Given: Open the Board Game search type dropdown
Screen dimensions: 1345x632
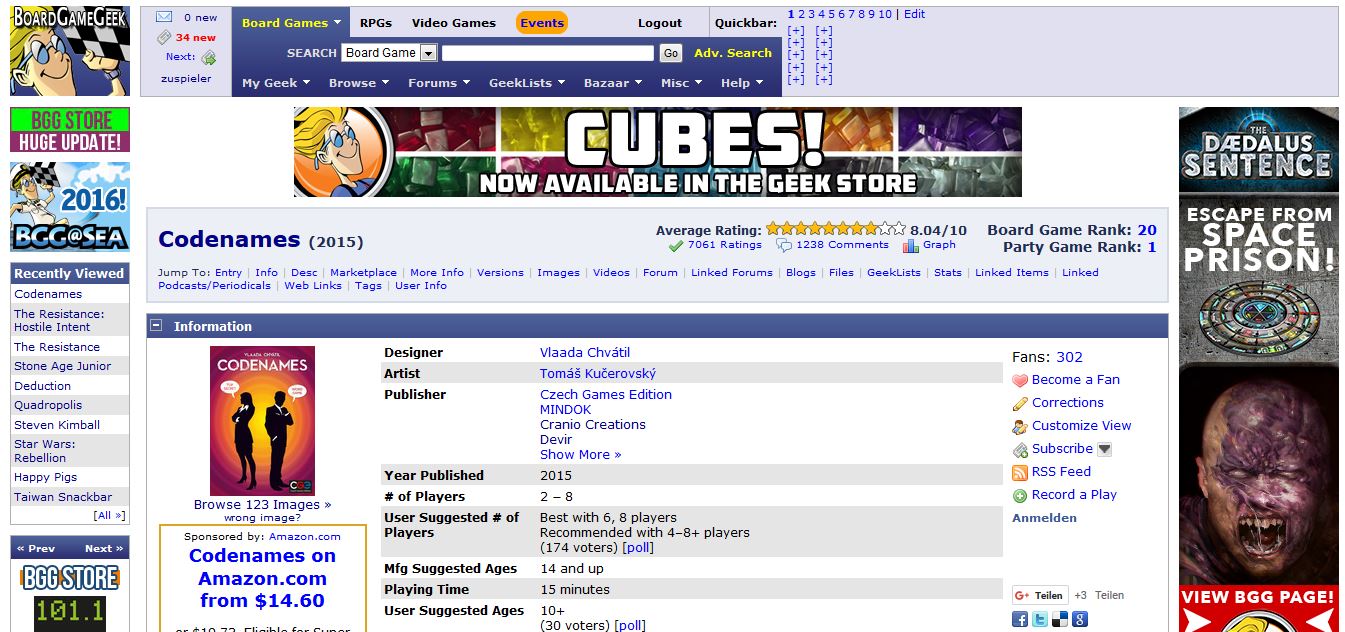Looking at the screenshot, I should tap(390, 53).
